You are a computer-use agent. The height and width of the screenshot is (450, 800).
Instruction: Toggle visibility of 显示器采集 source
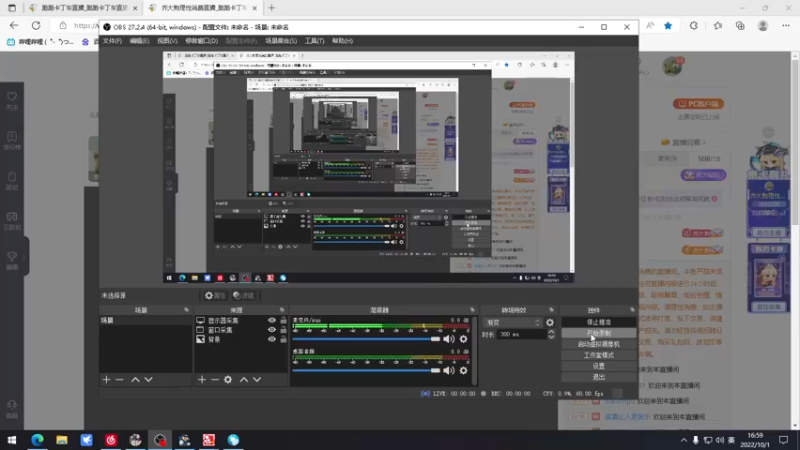(x=271, y=320)
